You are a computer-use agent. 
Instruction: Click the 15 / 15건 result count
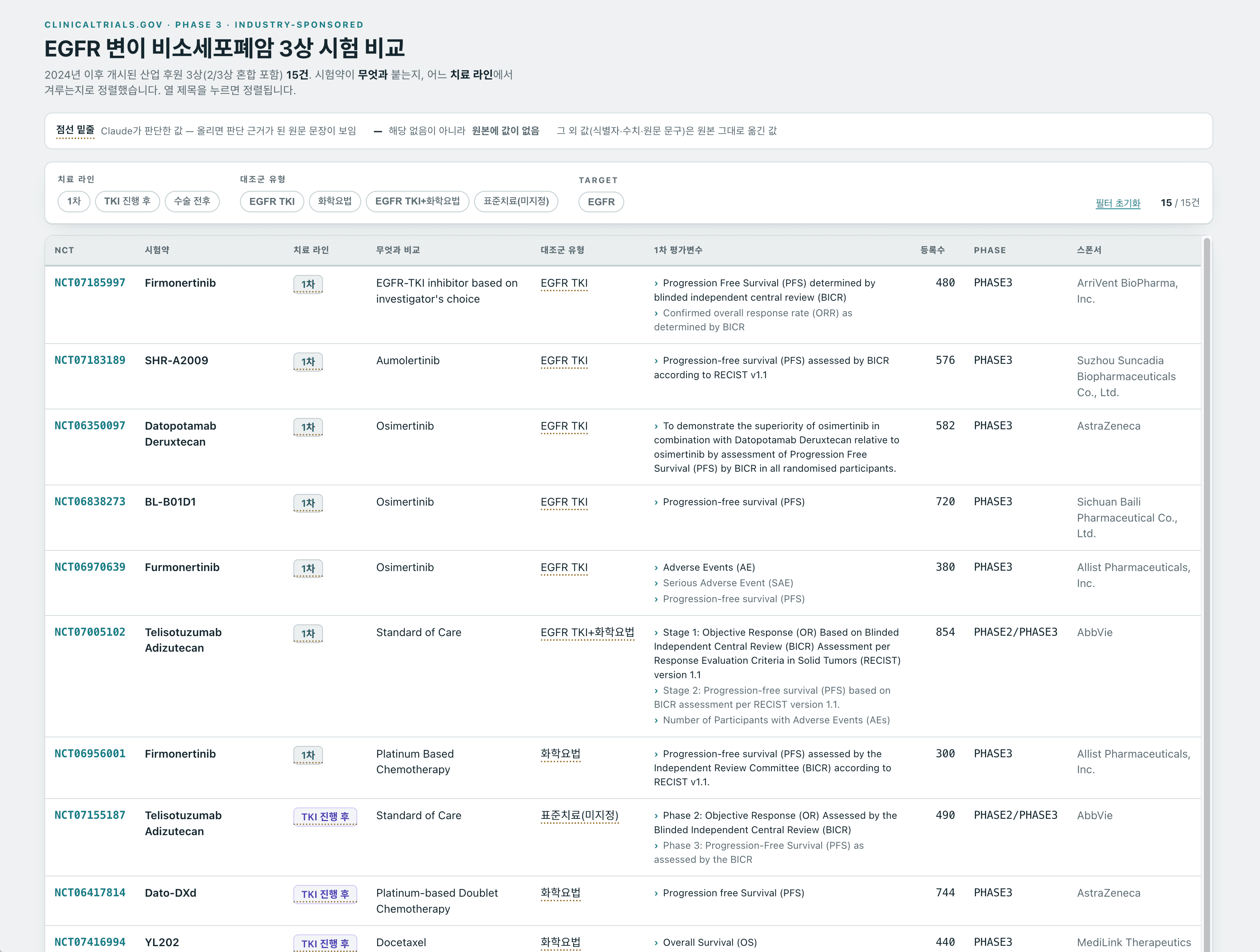click(1180, 203)
